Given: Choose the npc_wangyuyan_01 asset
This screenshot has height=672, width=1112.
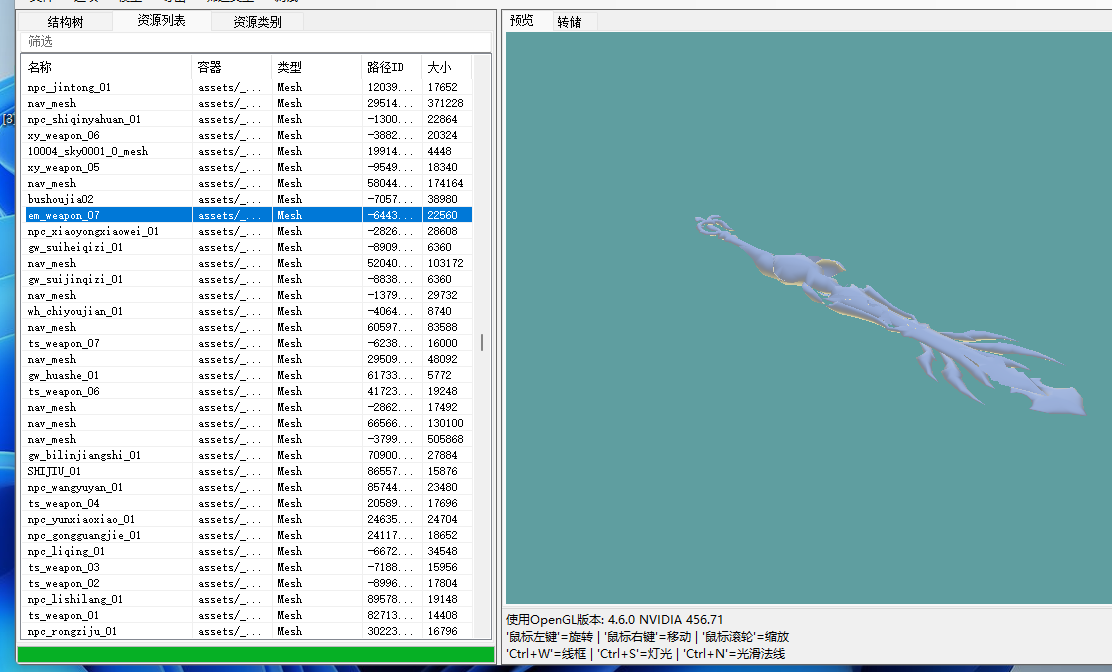Looking at the screenshot, I should pyautogui.click(x=249, y=487).
